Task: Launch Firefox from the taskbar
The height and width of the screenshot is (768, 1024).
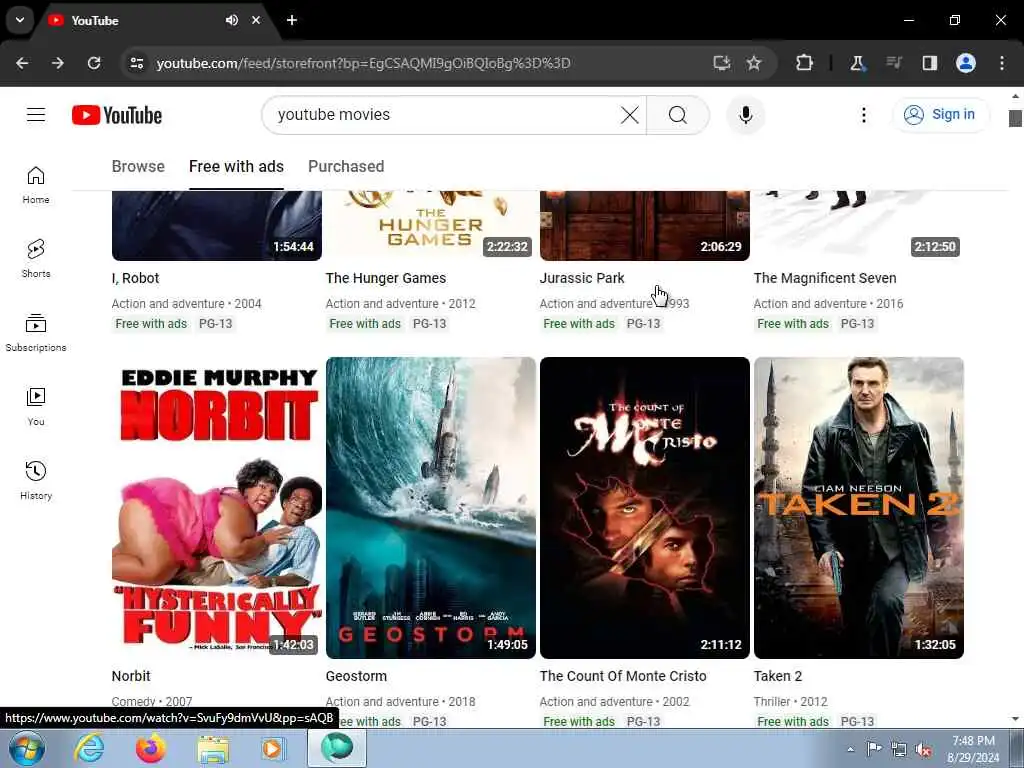Action: pyautogui.click(x=151, y=748)
